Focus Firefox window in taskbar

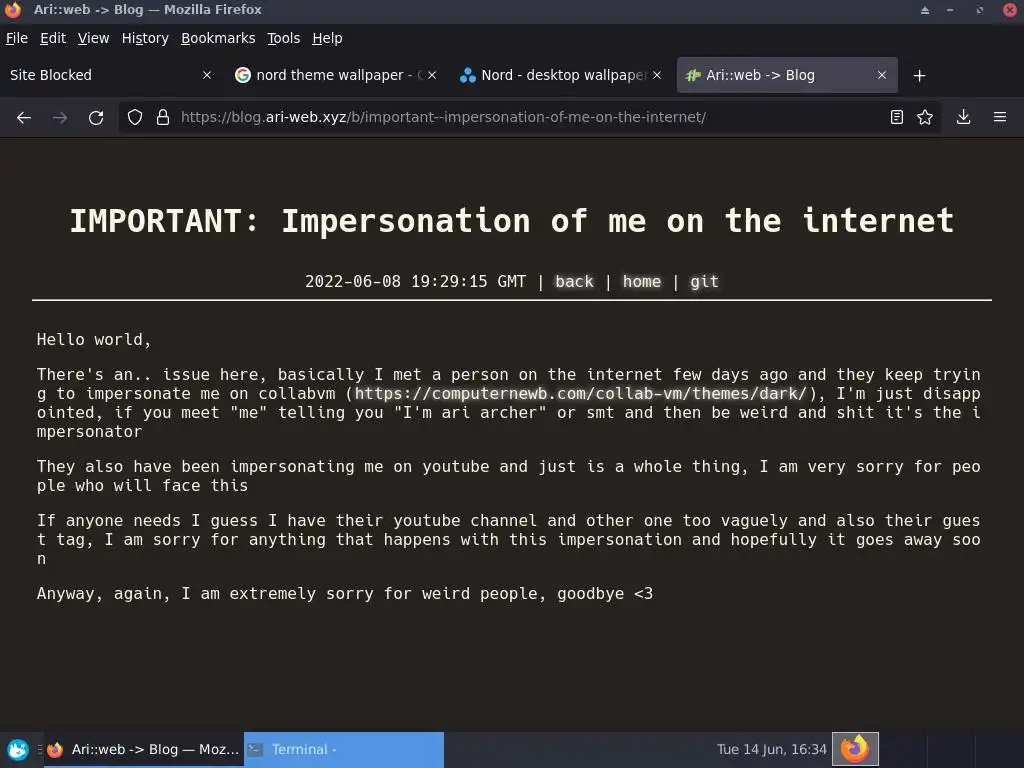click(x=144, y=750)
